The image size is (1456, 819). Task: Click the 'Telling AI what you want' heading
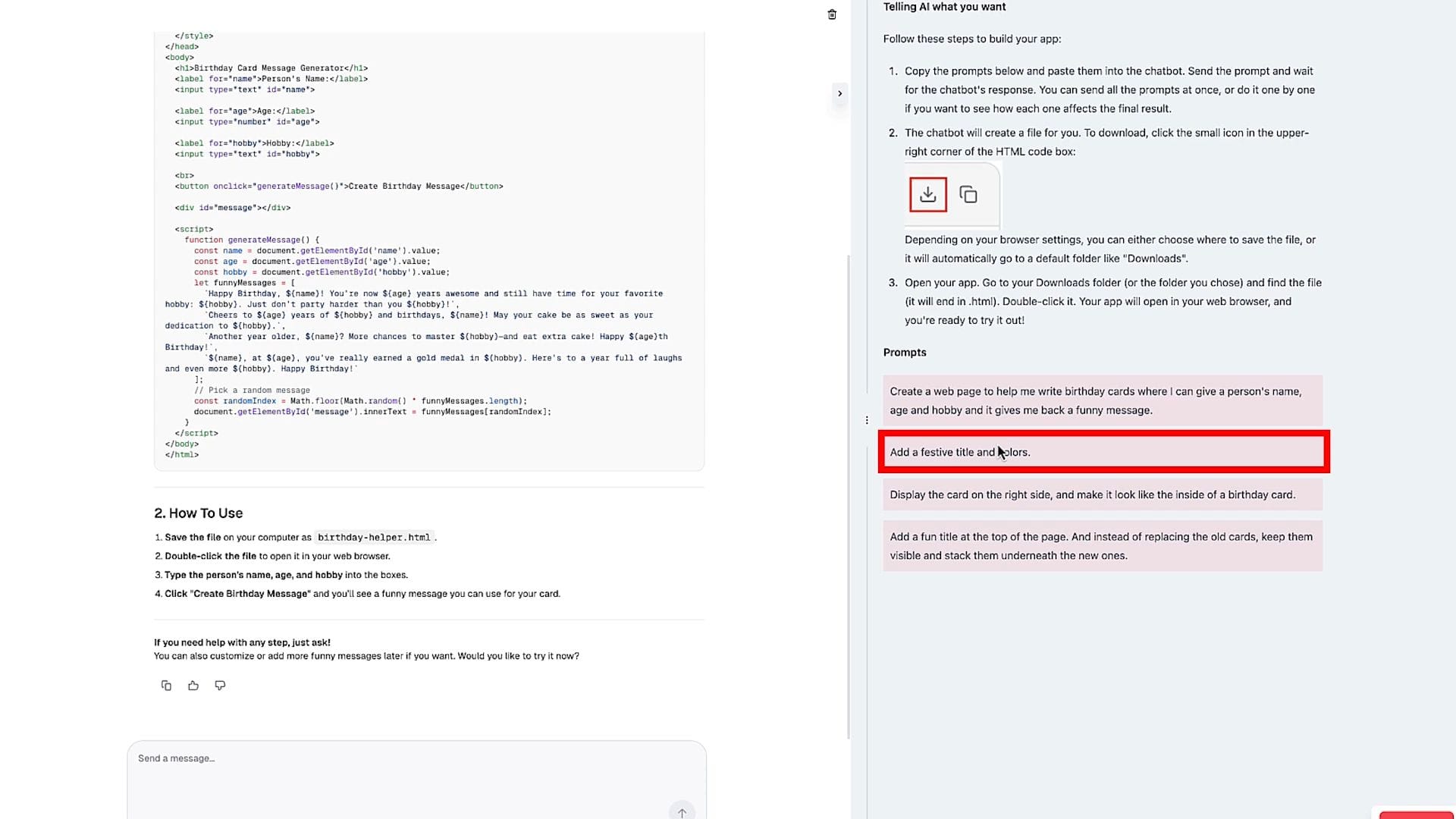click(x=944, y=7)
